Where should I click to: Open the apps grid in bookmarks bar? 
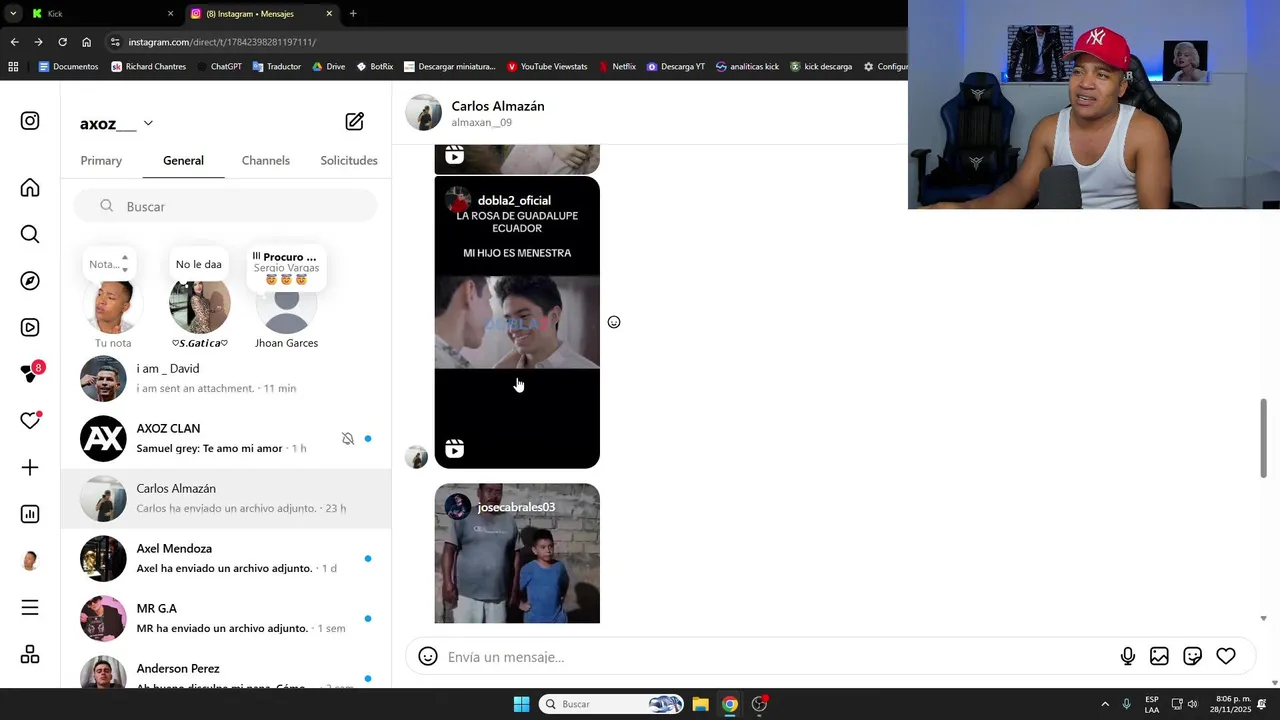[13, 66]
